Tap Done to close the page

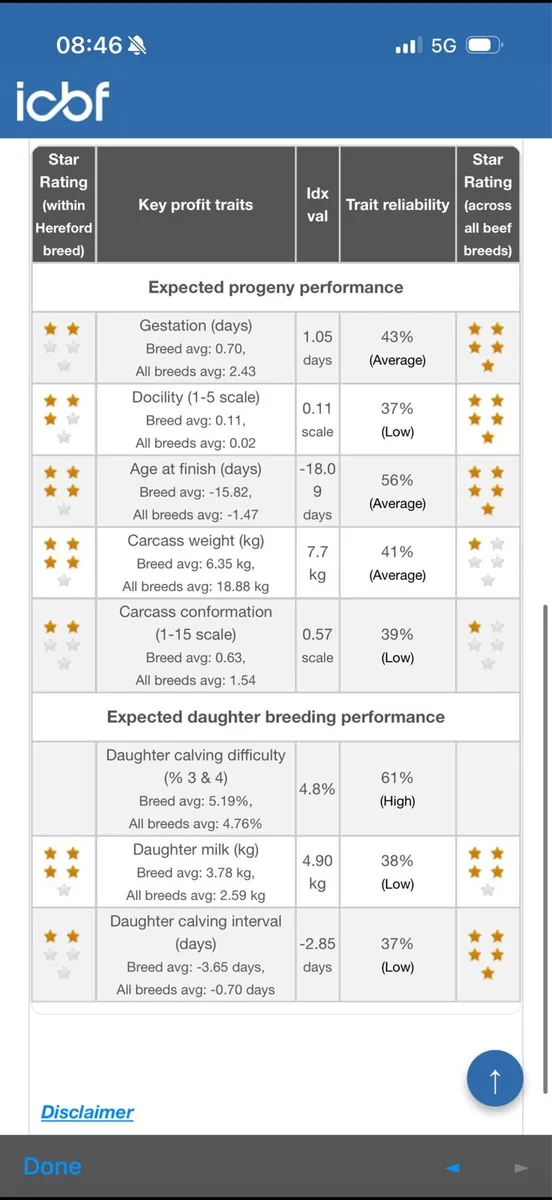click(52, 1167)
